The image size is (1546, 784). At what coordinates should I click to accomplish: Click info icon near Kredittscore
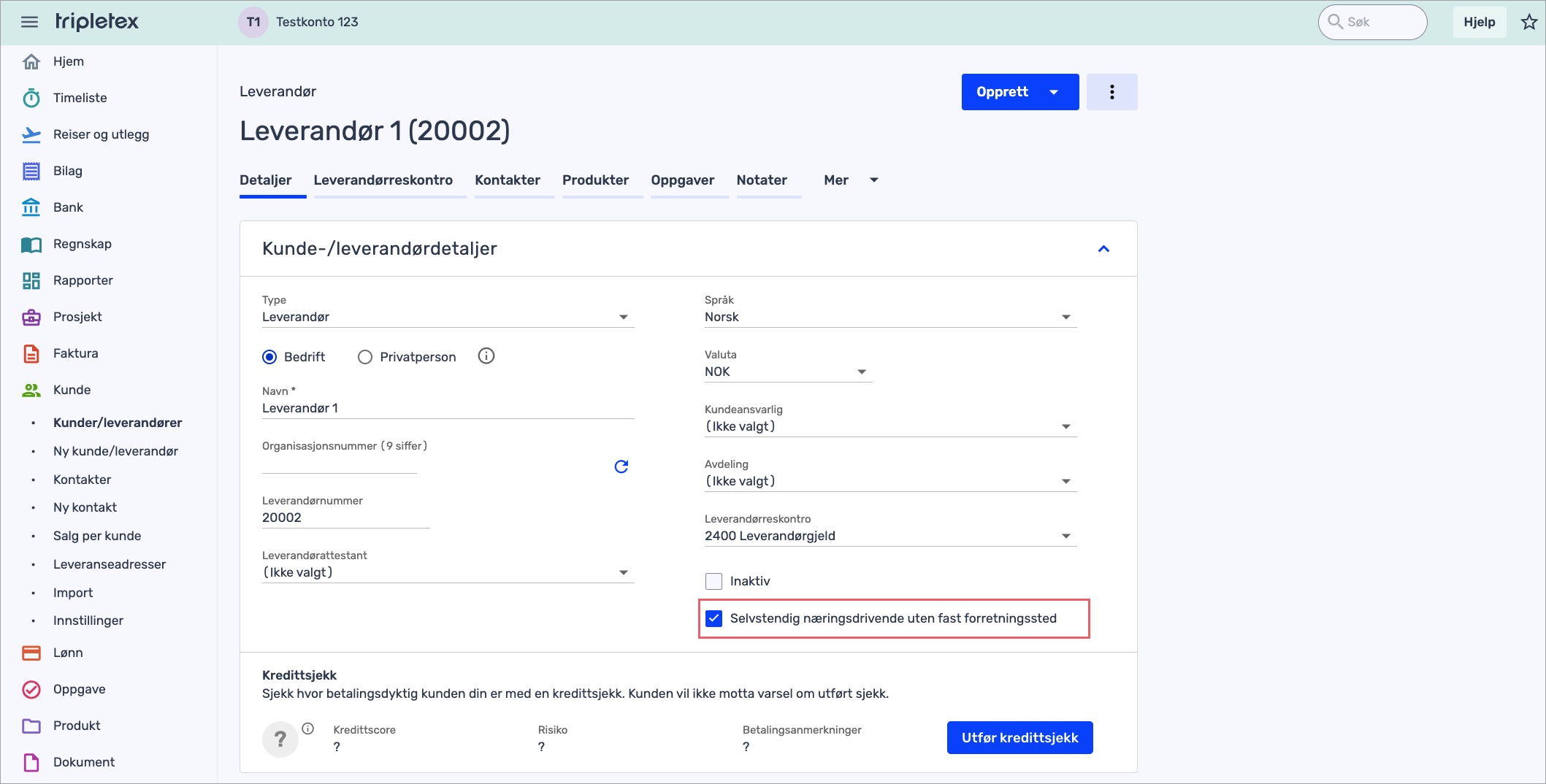308,728
